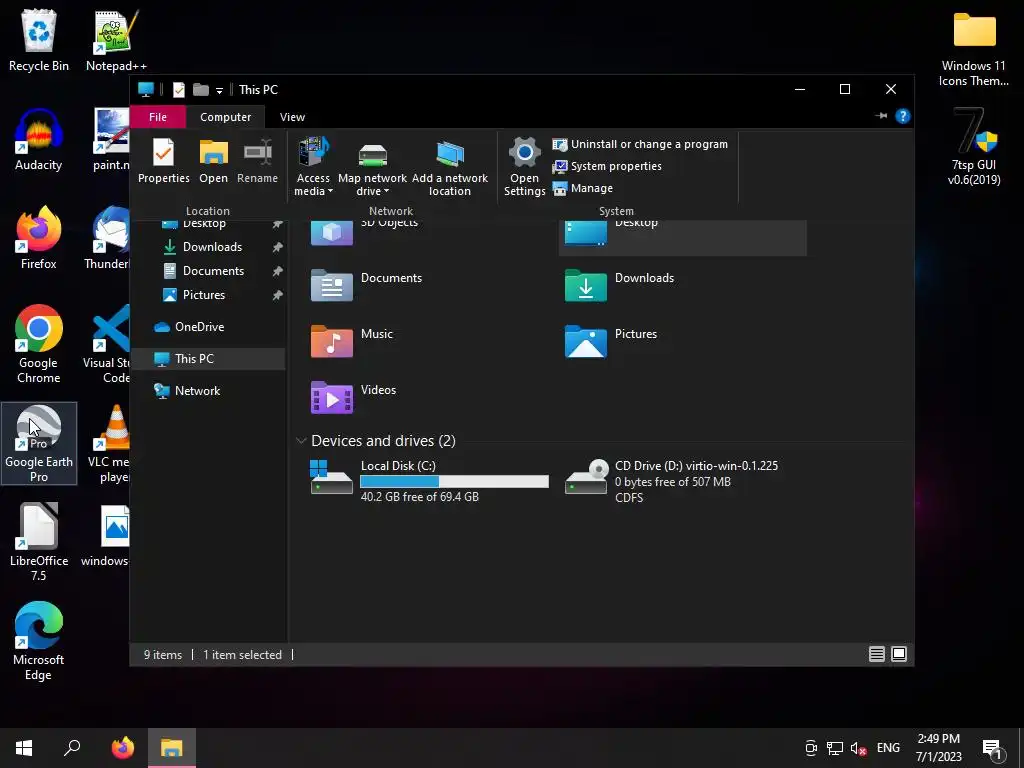Select the Downloads folder in content pane

click(x=619, y=285)
